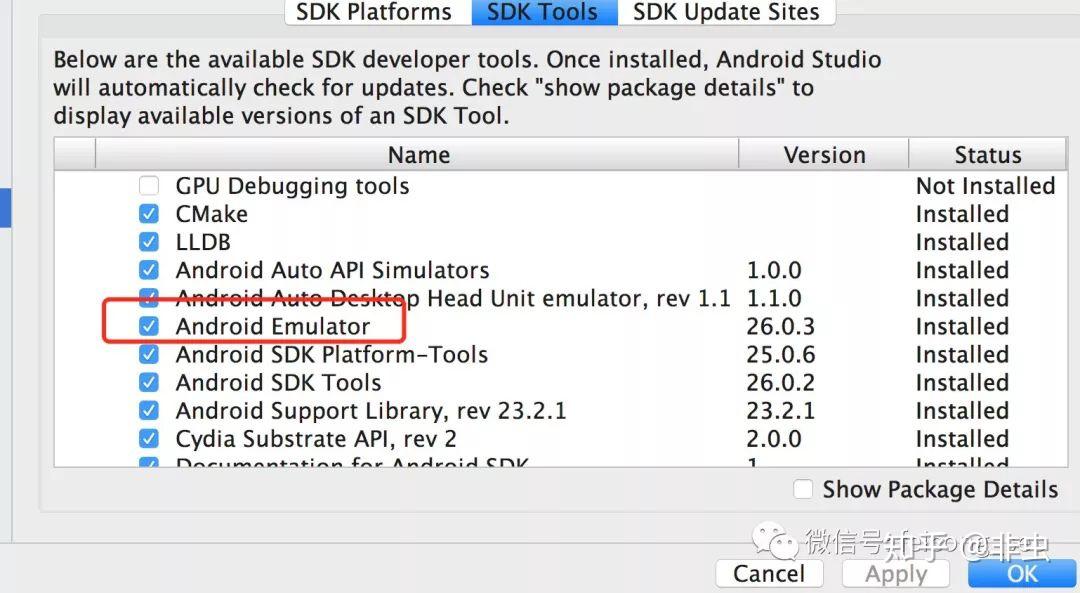Click the Apply button
This screenshot has width=1080, height=593.
click(896, 574)
